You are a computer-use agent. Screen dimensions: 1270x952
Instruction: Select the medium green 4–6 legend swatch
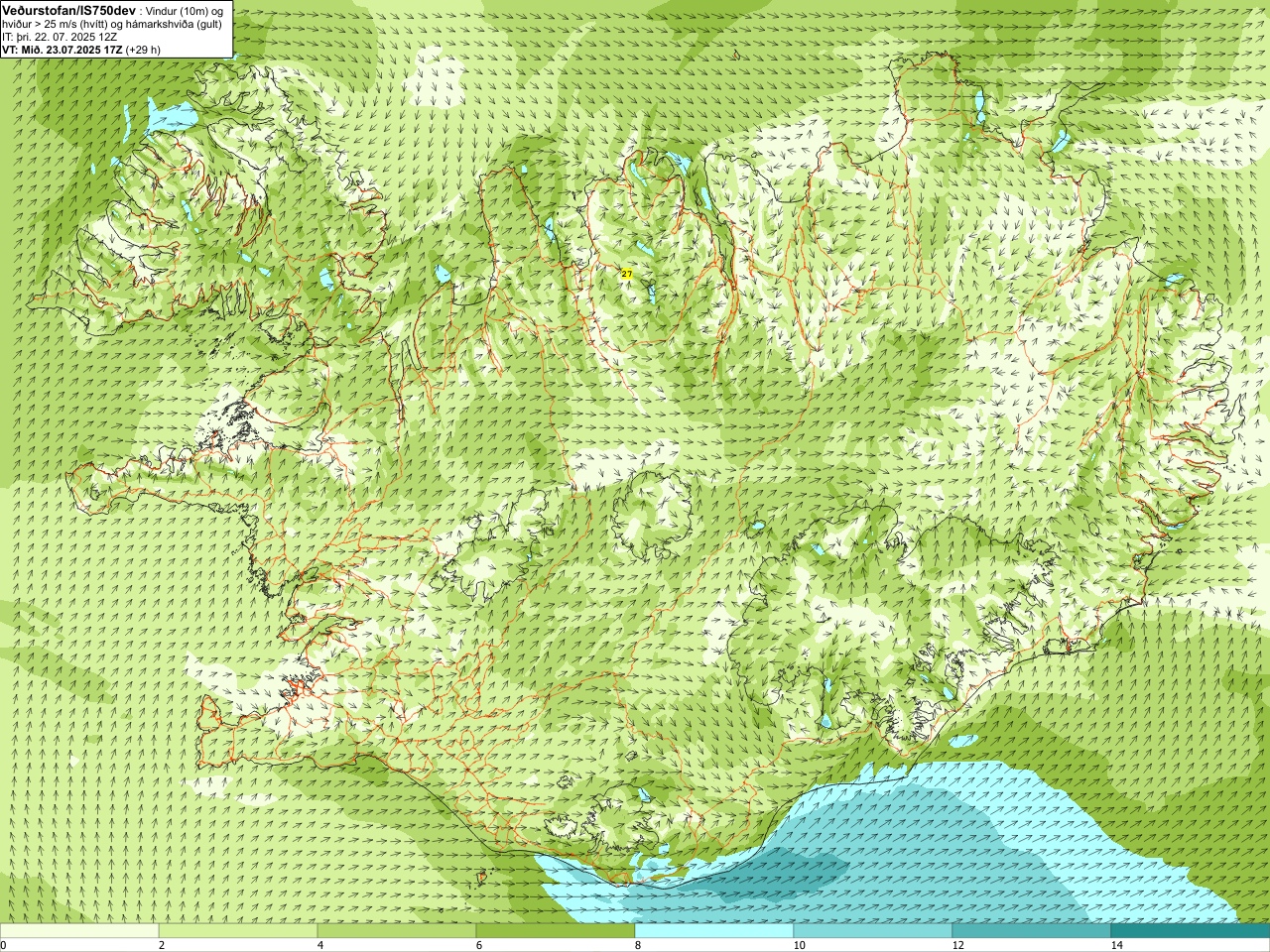[x=397, y=931]
